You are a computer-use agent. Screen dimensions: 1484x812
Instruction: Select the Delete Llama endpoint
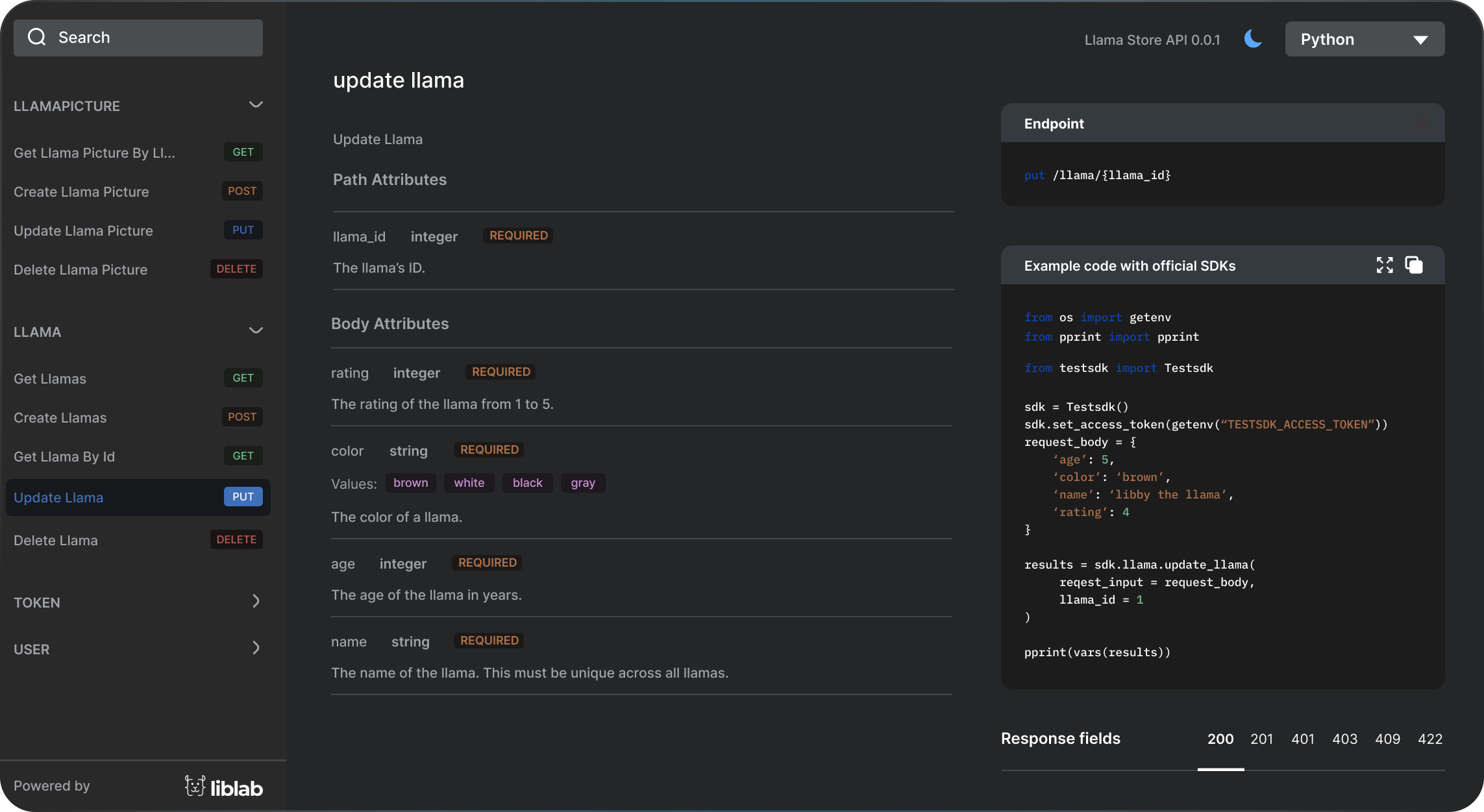56,539
